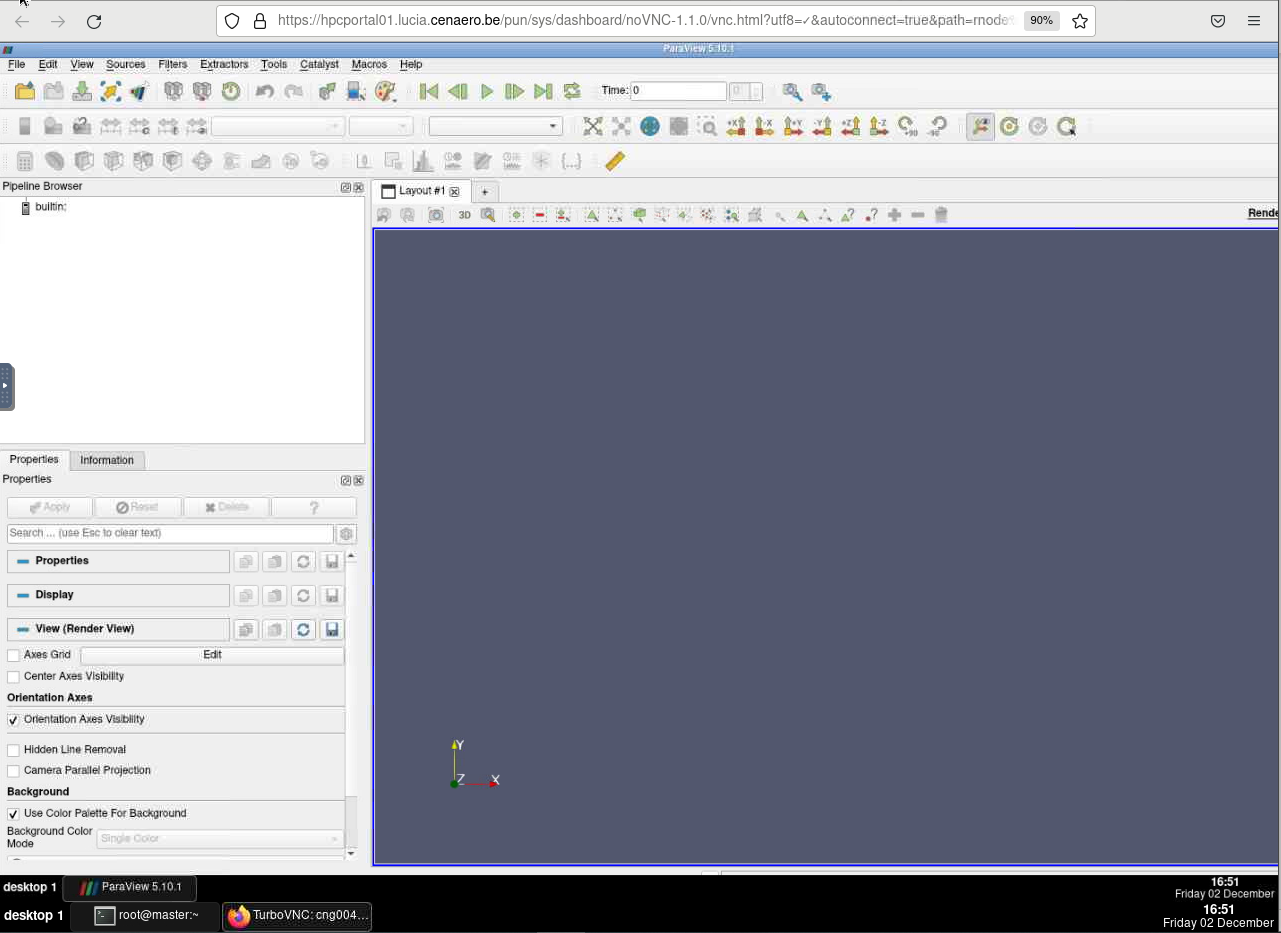
Task: Focus the properties search field
Action: coord(170,534)
